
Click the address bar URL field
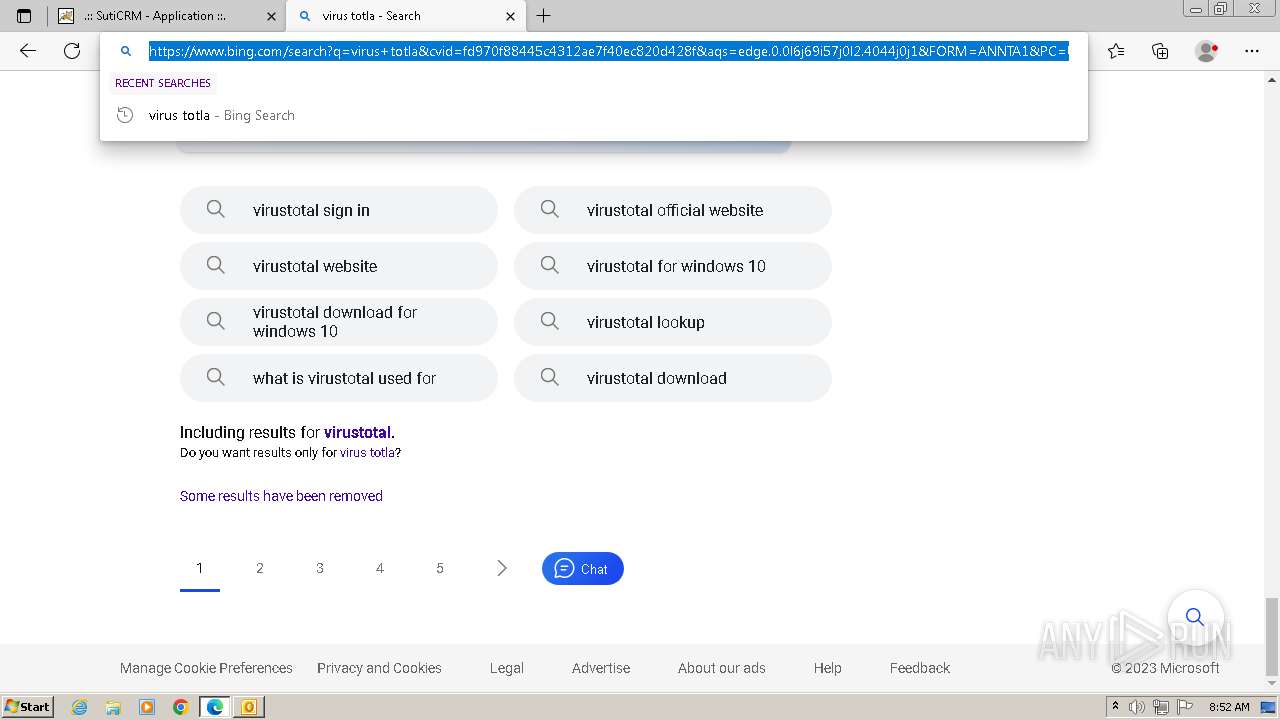609,51
